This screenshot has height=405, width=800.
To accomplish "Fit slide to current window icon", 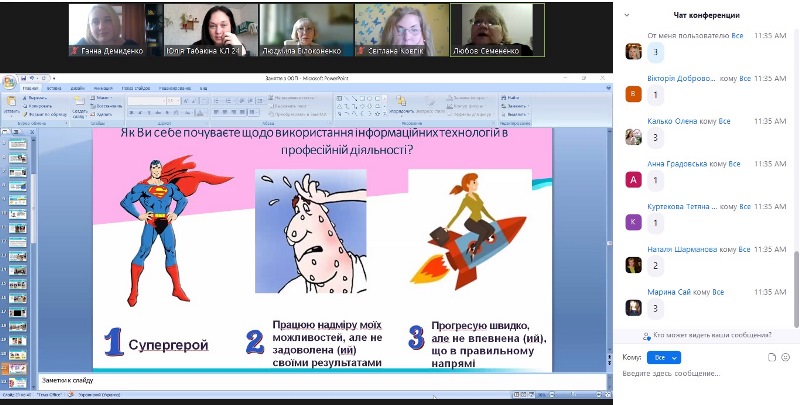I will 607,394.
